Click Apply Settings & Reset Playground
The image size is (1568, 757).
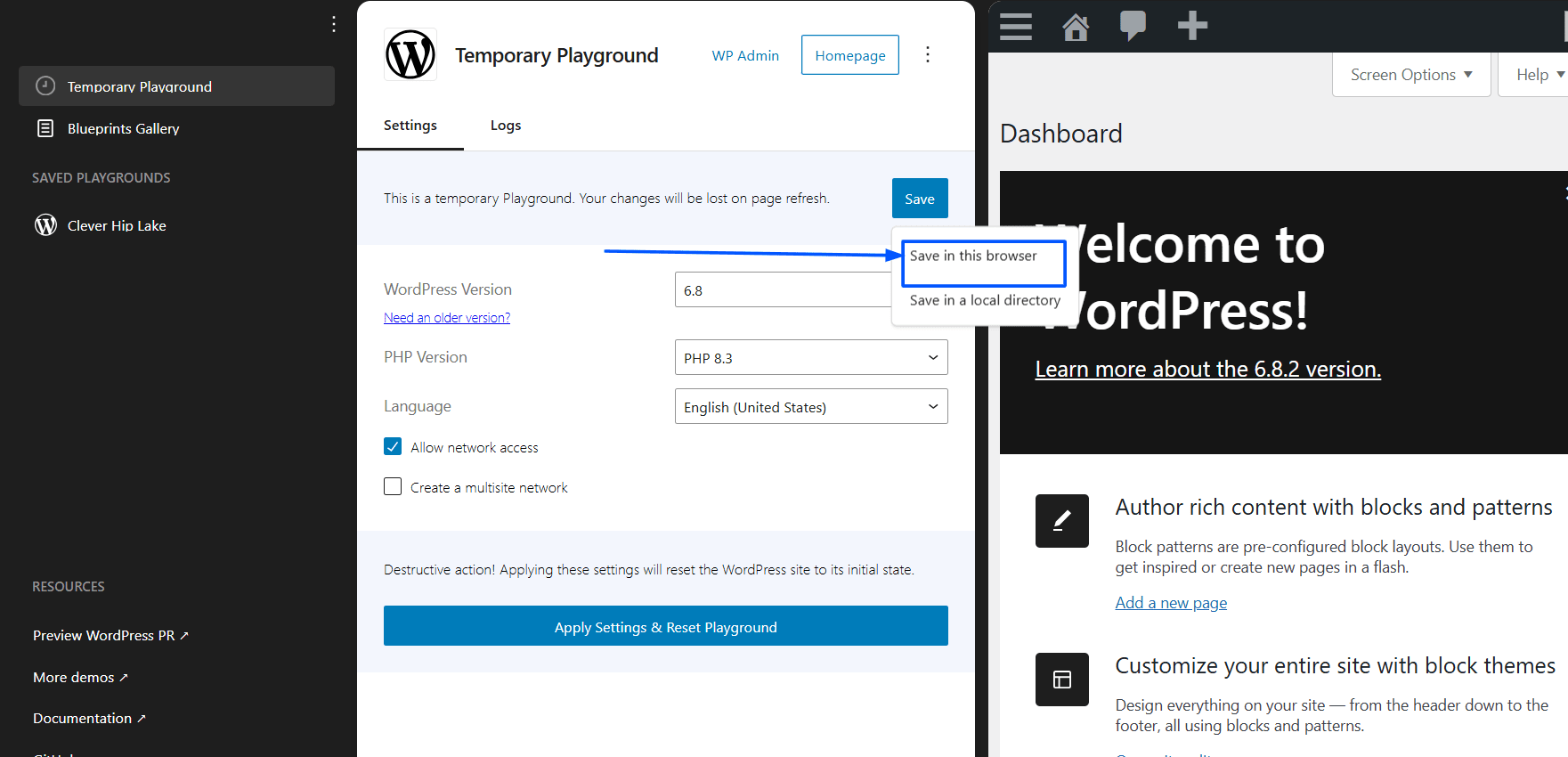point(666,626)
